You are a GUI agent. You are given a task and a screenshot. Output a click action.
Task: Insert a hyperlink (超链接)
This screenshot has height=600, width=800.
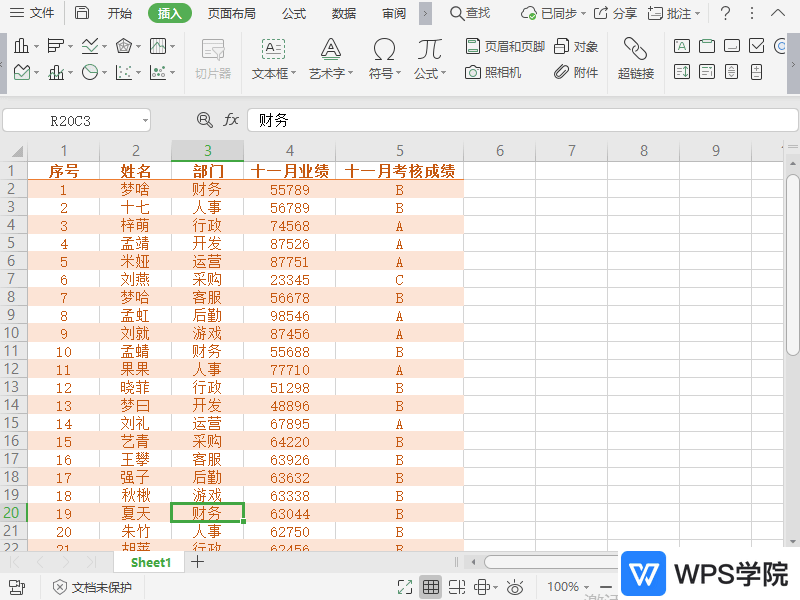point(634,55)
